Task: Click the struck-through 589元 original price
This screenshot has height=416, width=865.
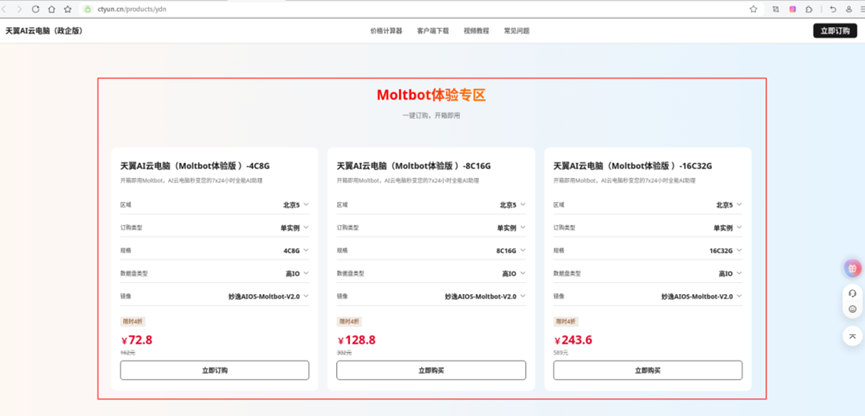Action: pos(560,353)
